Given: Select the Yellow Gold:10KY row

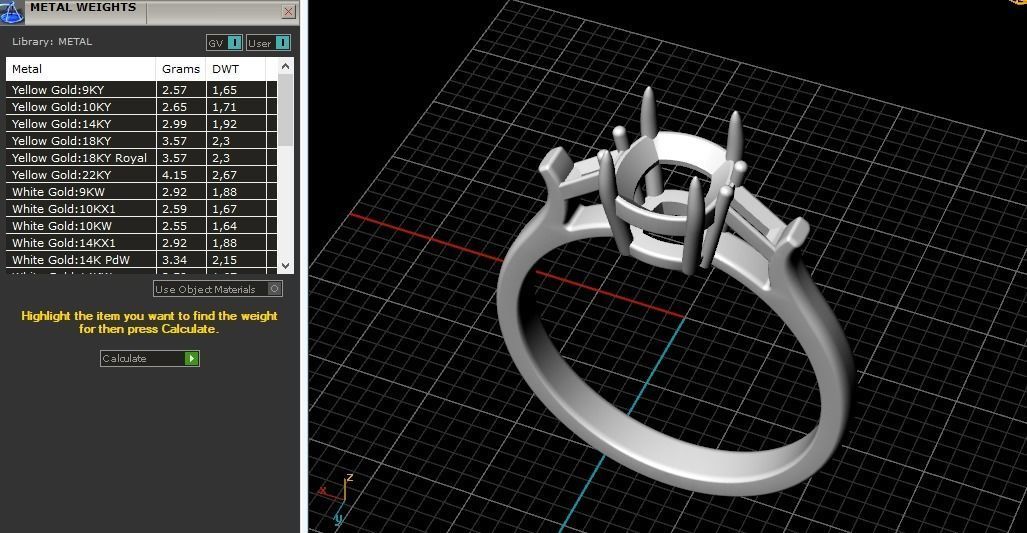Looking at the screenshot, I should (141, 107).
